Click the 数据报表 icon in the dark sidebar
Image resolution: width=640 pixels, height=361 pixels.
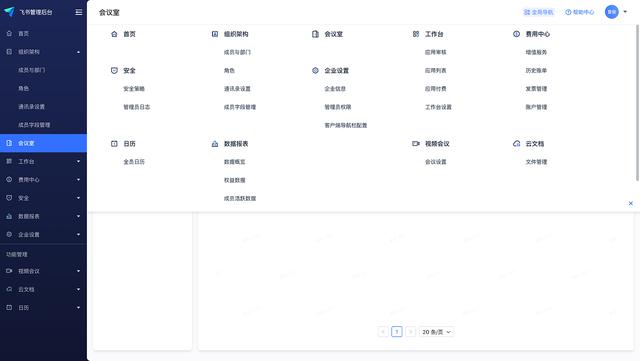[9, 216]
